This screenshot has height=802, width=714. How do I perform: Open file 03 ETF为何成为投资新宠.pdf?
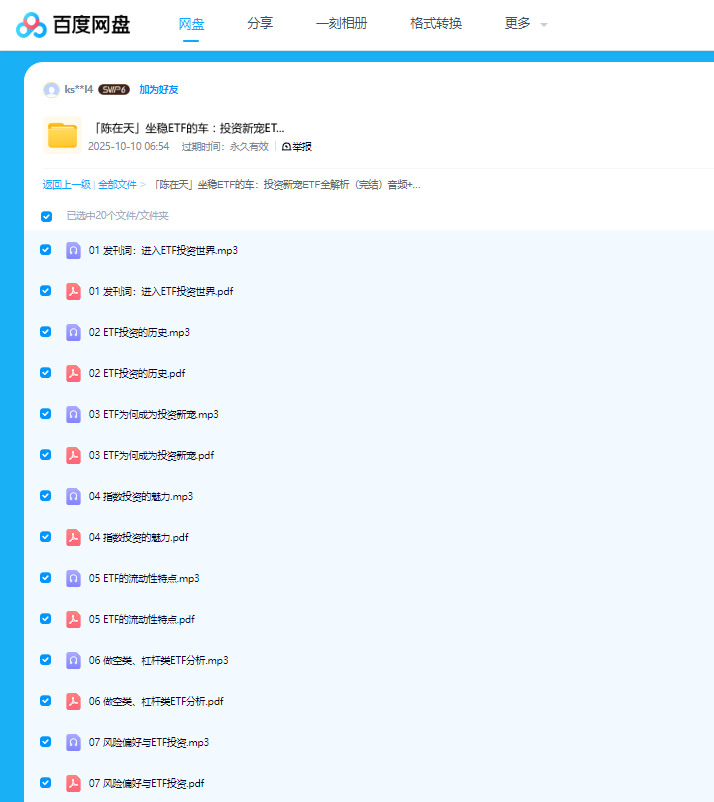[x=151, y=455]
